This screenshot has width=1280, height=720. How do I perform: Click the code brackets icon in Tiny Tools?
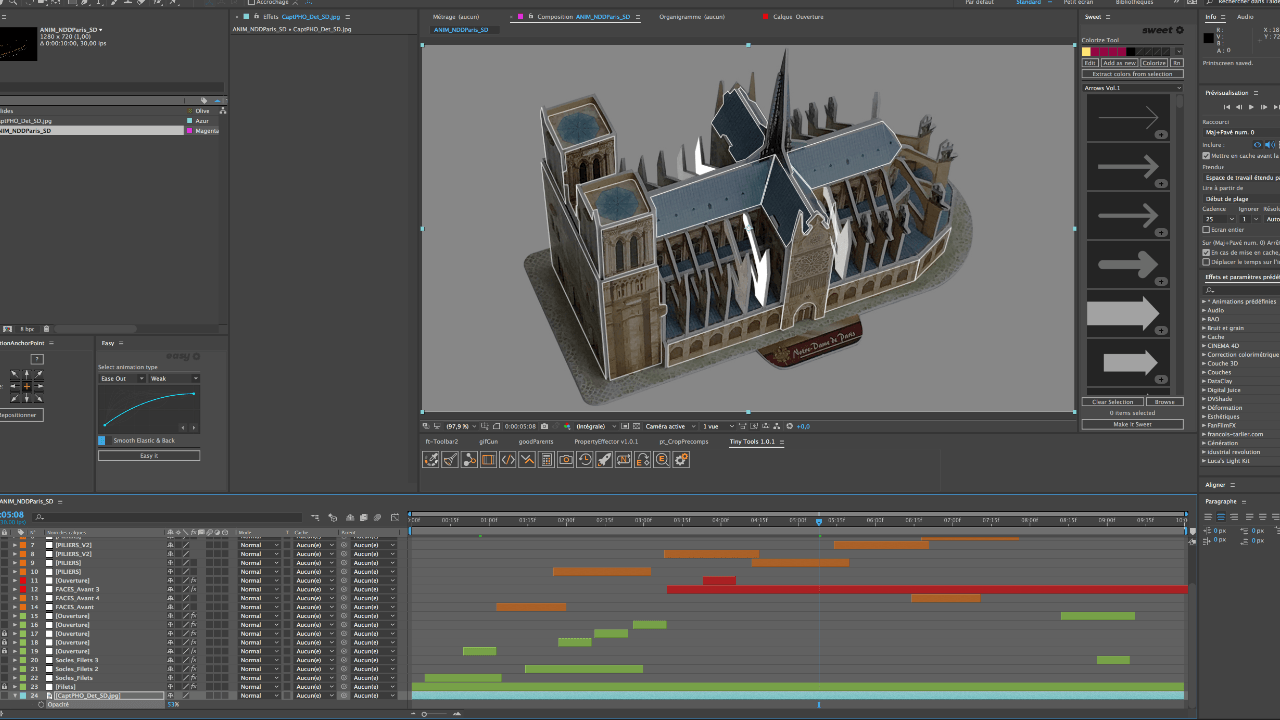(x=508, y=459)
